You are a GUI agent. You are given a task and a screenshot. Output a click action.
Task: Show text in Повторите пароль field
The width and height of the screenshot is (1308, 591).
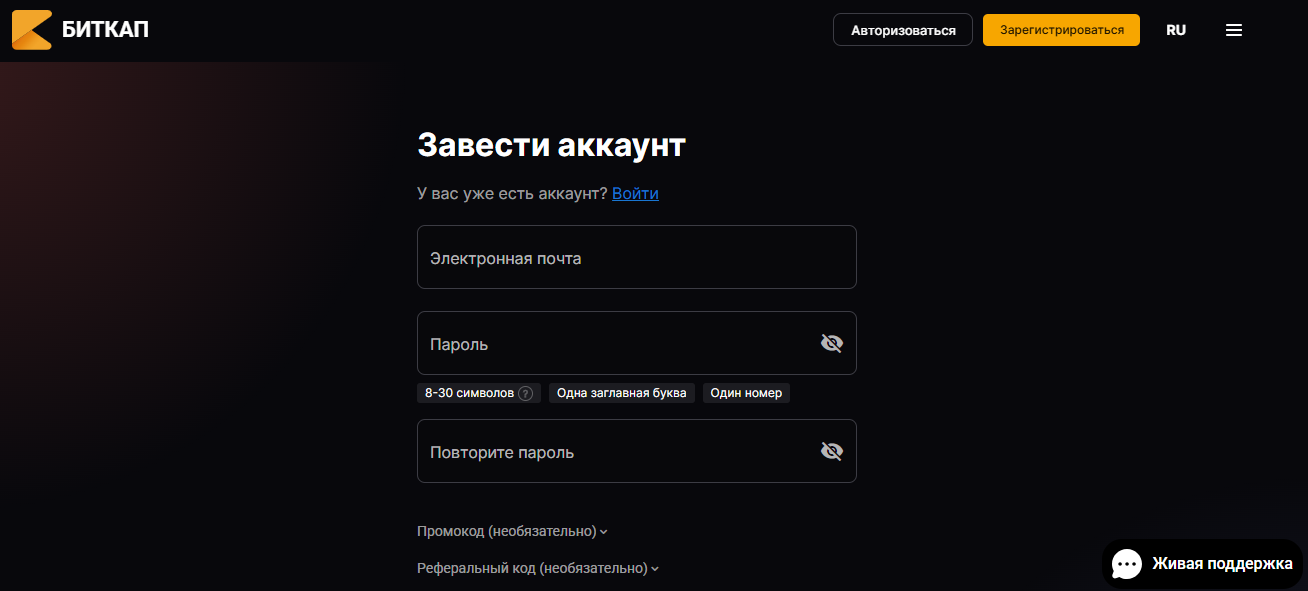pos(832,451)
